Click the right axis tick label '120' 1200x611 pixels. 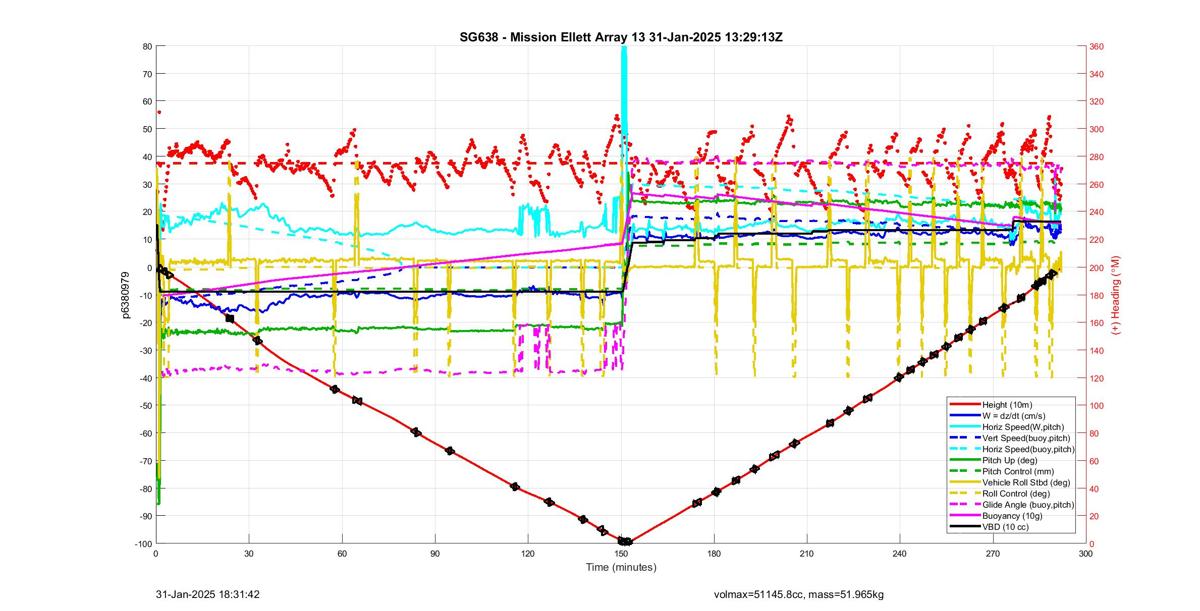pyautogui.click(x=1096, y=378)
